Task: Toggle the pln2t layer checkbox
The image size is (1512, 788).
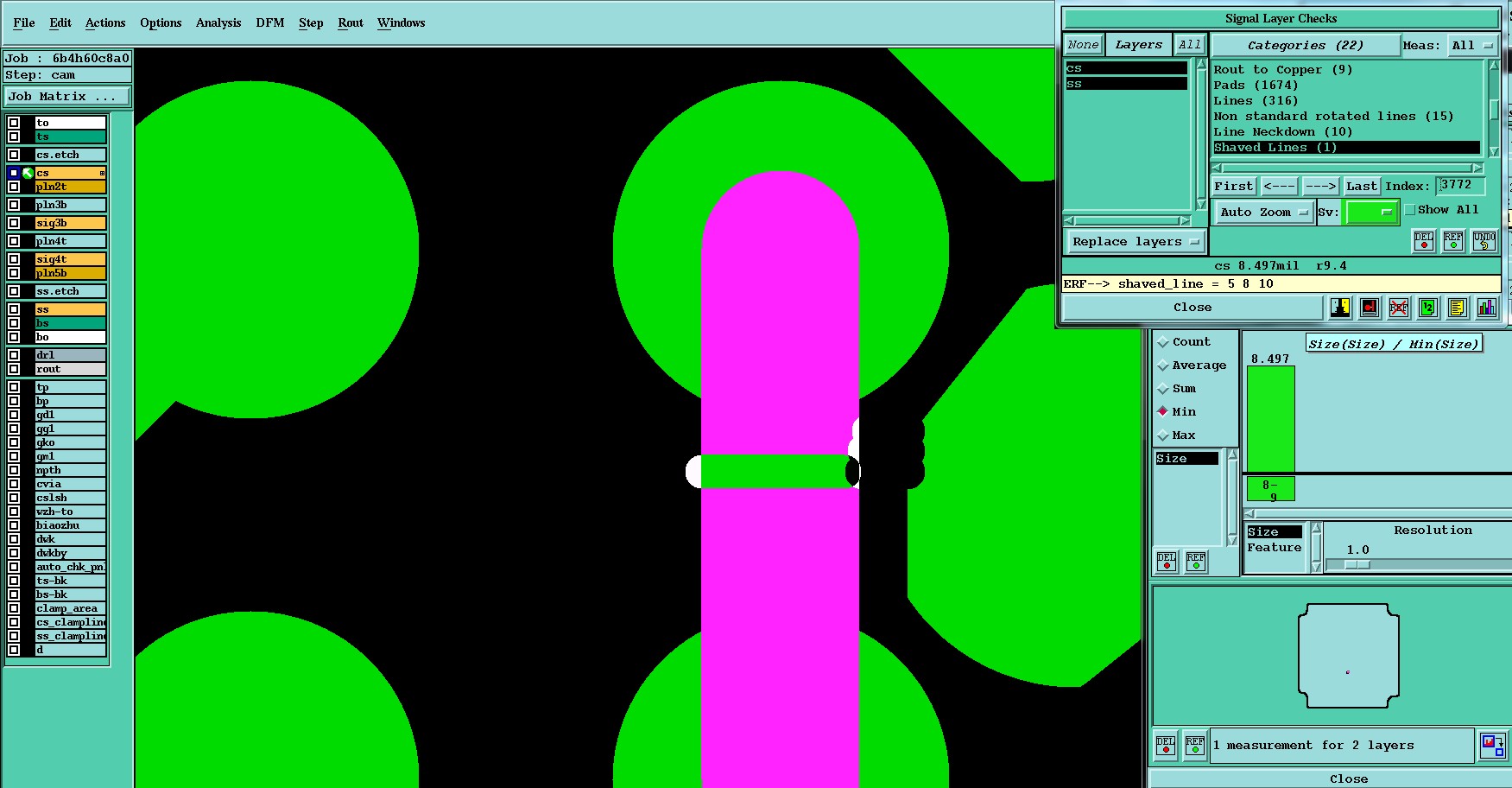Action: (x=14, y=187)
